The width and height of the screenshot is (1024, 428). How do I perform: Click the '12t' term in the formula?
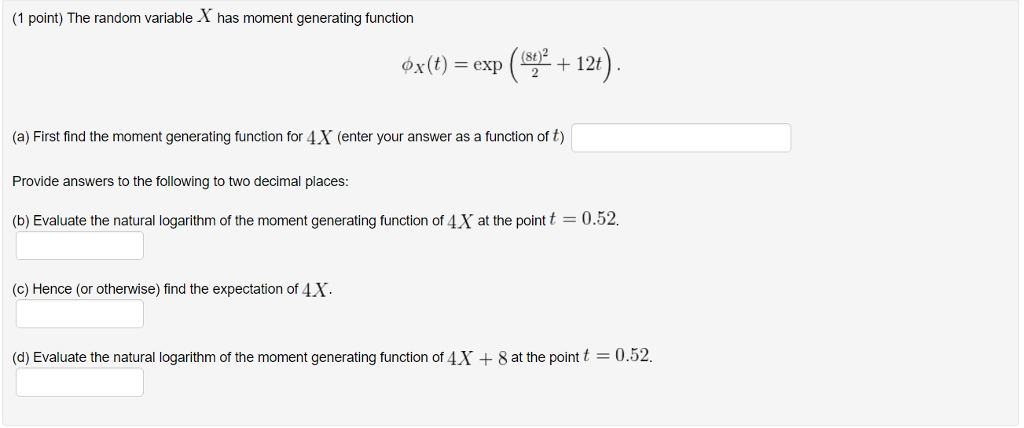[590, 65]
